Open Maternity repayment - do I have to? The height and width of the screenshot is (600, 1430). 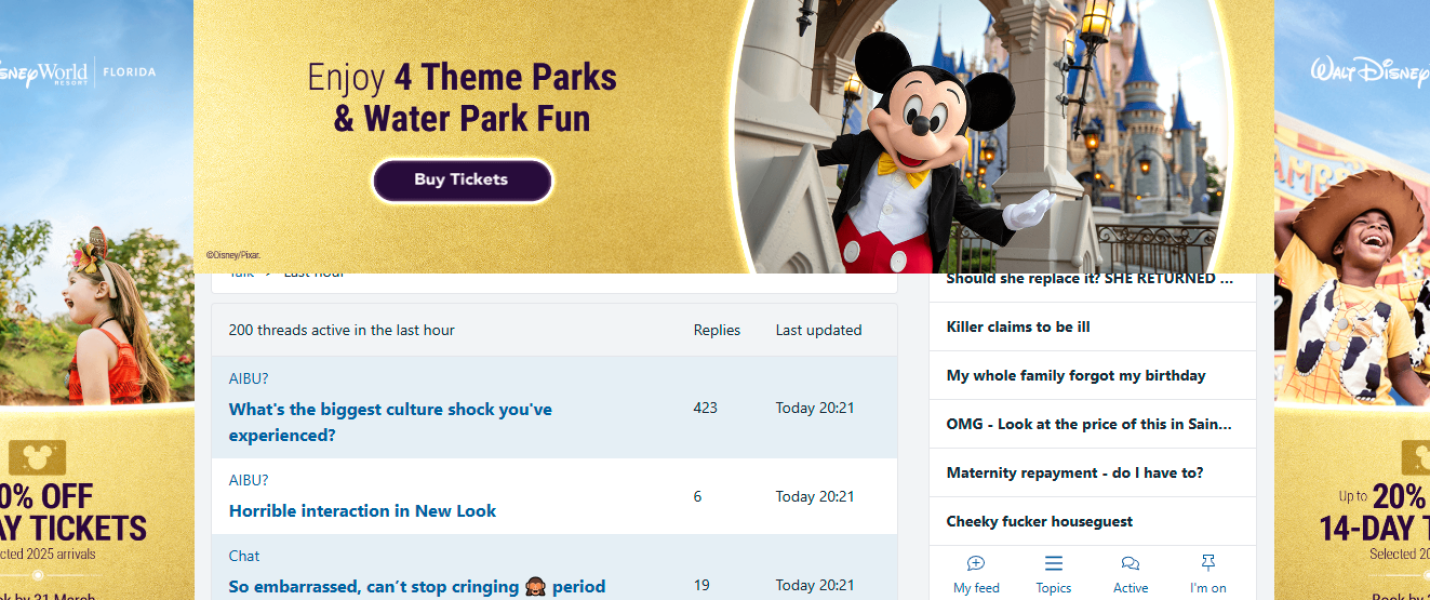tap(1075, 473)
